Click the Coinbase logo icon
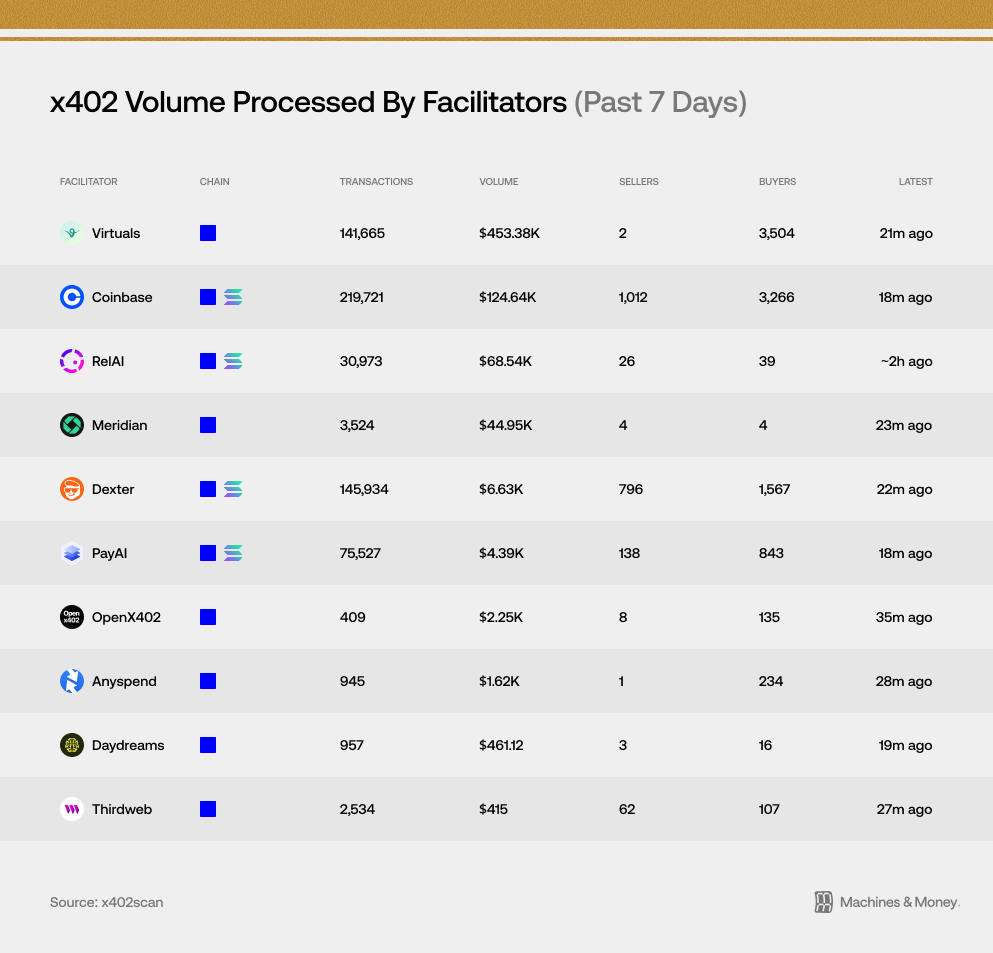This screenshot has height=953, width=993. 72,297
